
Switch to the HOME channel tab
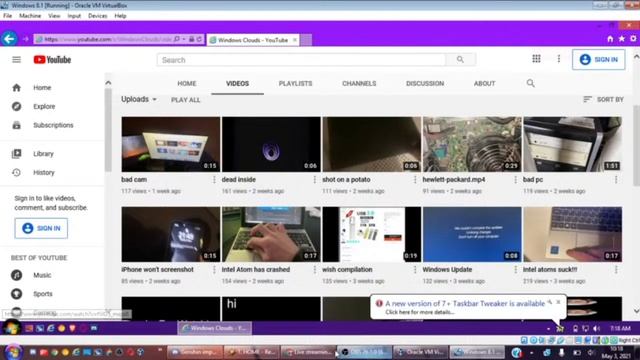click(187, 83)
